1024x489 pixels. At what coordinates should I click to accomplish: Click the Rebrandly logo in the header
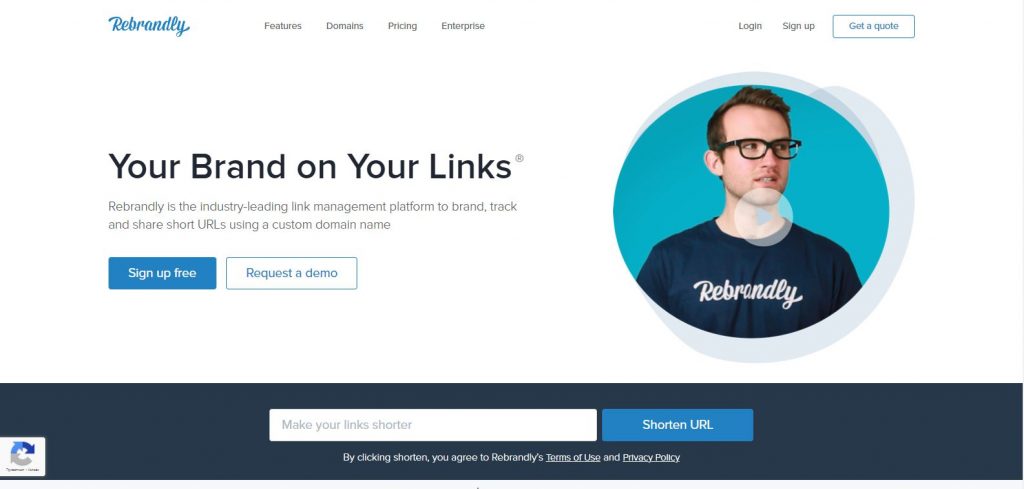pyautogui.click(x=149, y=25)
